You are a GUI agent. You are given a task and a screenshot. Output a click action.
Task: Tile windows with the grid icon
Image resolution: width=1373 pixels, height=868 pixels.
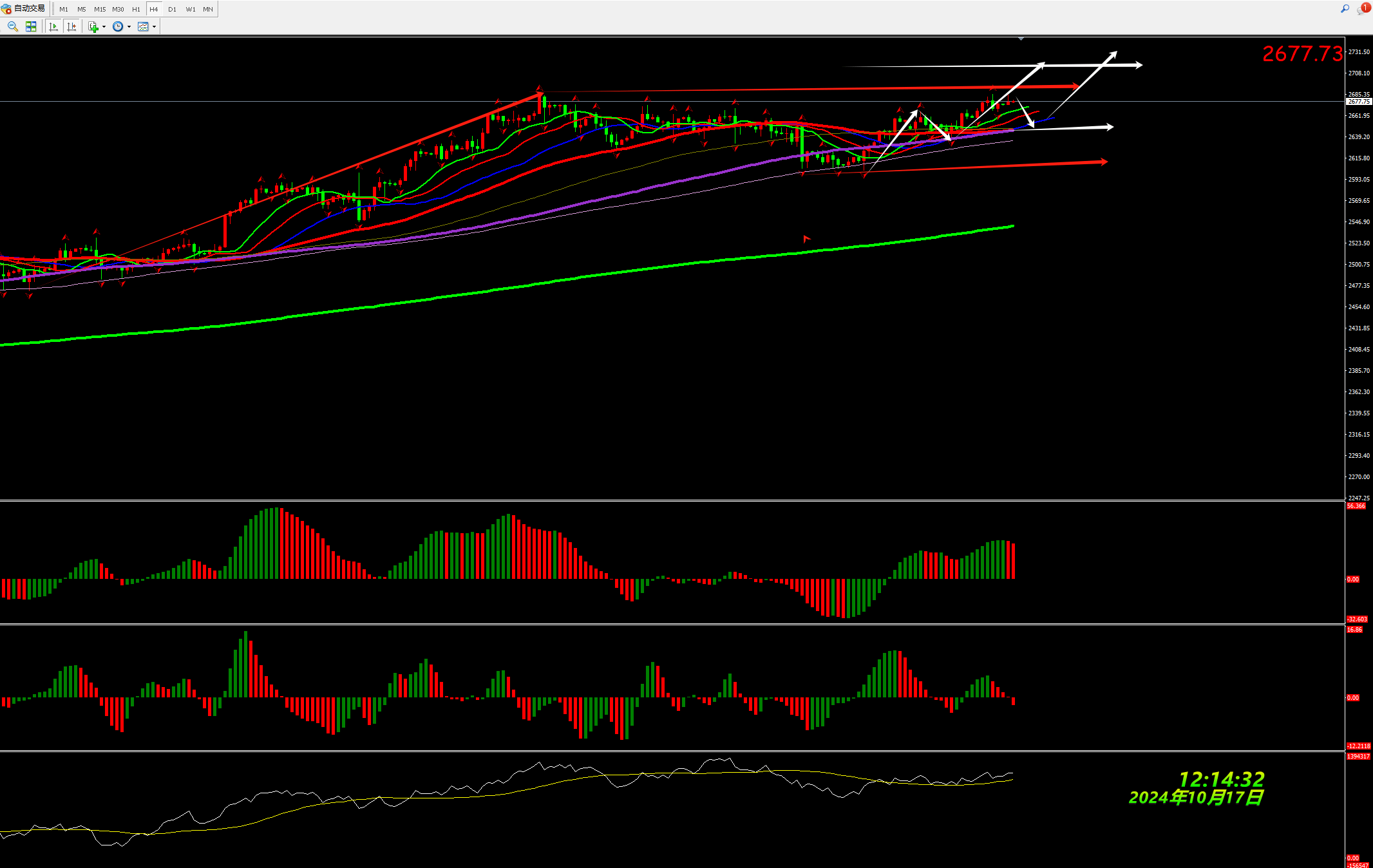pyautogui.click(x=31, y=26)
